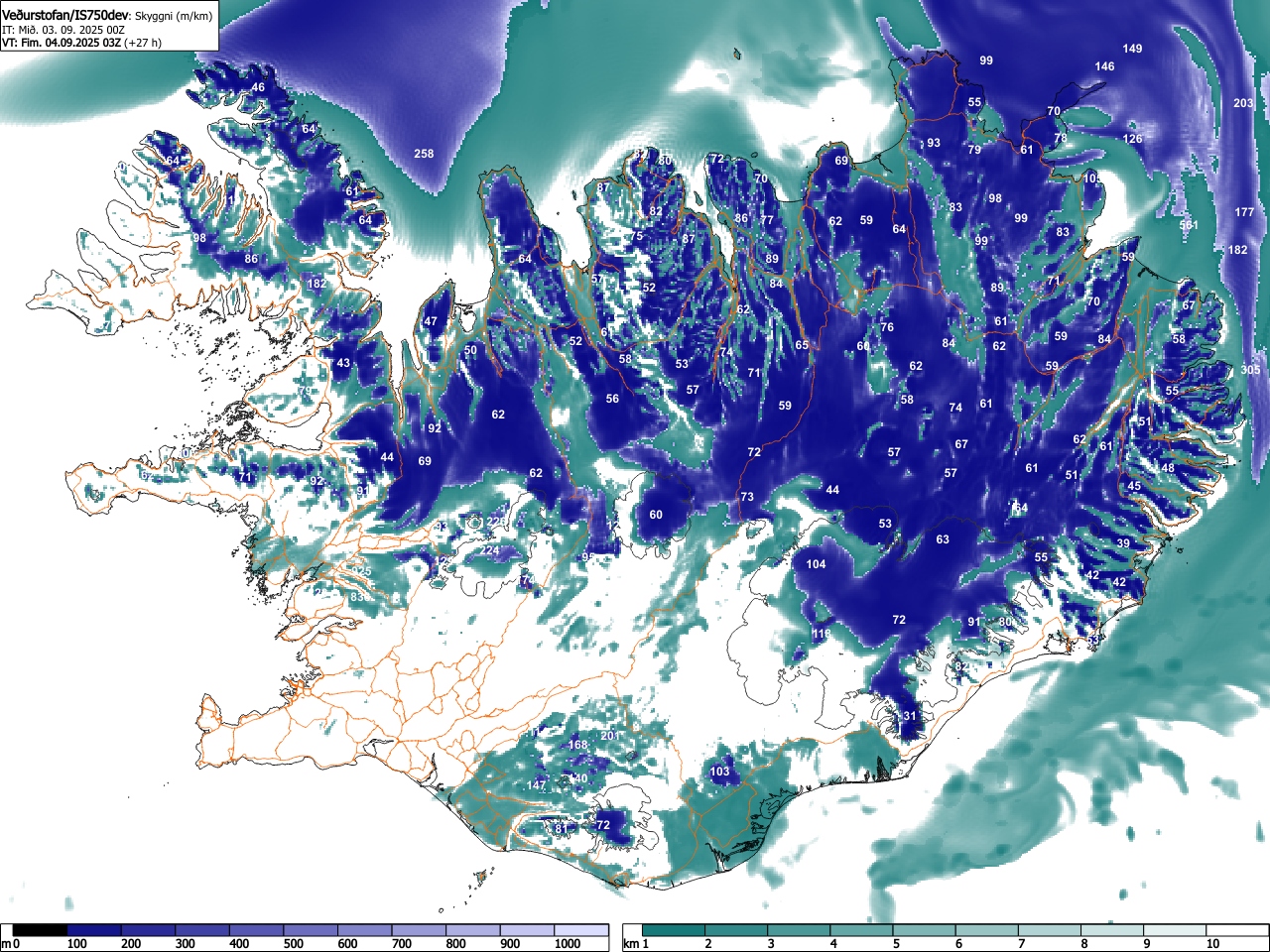This screenshot has height=952, width=1270.
Task: Click the 39 value in the southeast
Action: coord(1123,543)
